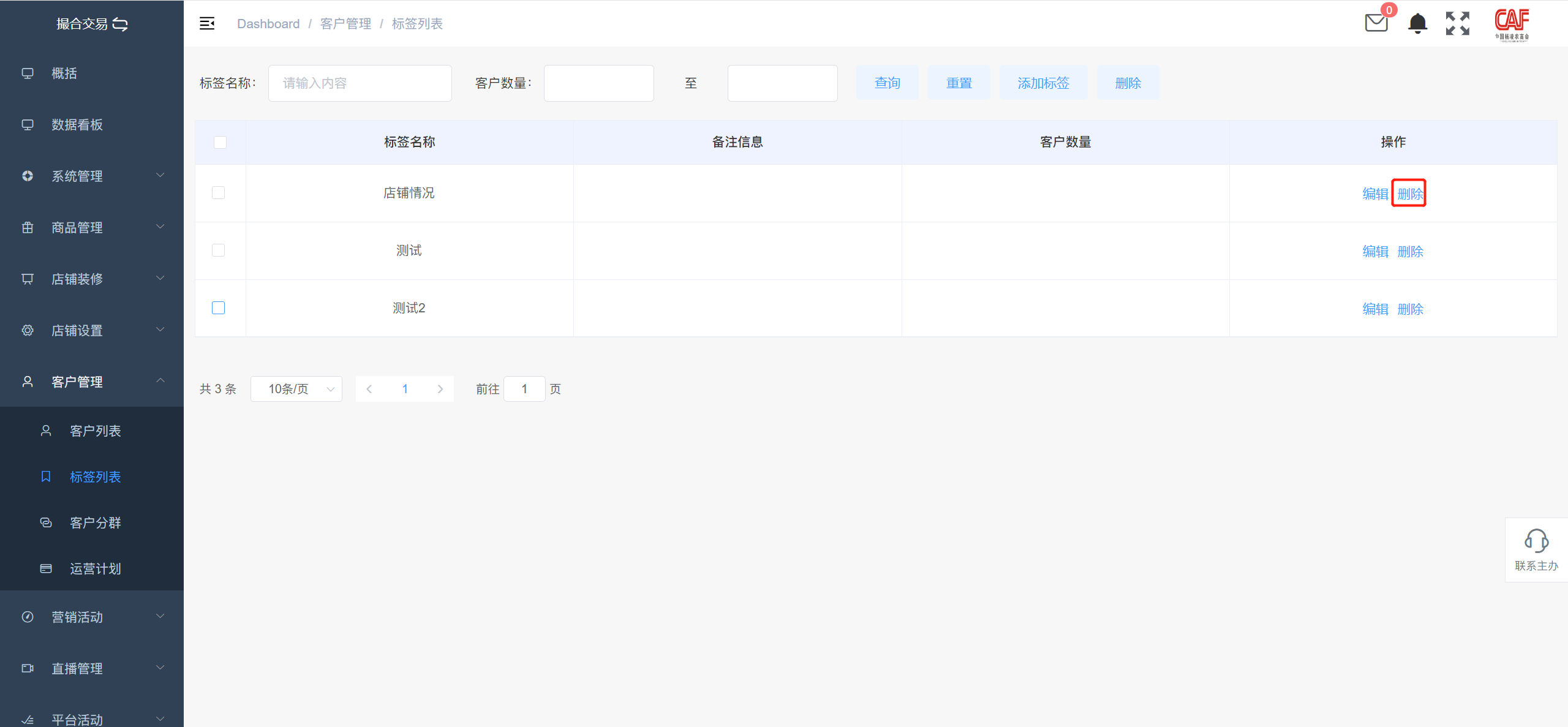This screenshot has width=1568, height=727.
Task: Expand the 商品管理 menu chevron
Action: point(160,227)
